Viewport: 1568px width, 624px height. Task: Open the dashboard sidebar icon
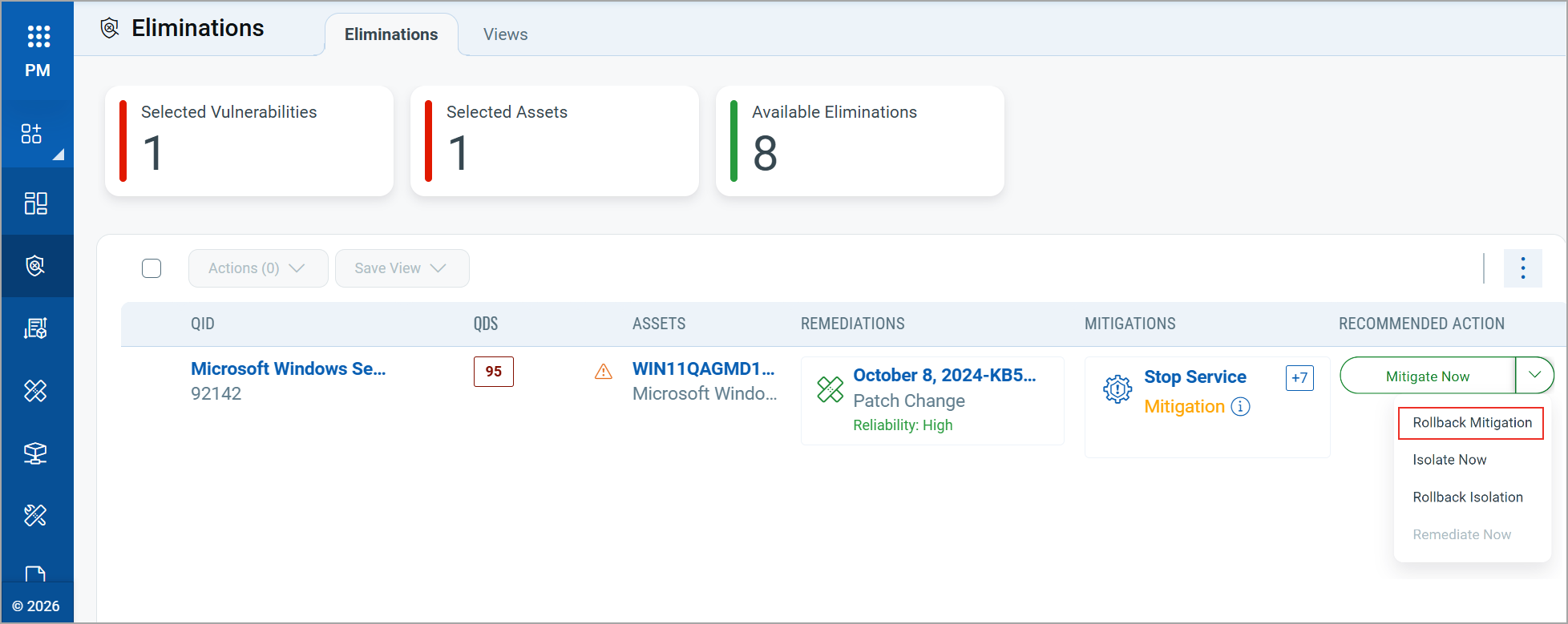pos(36,203)
